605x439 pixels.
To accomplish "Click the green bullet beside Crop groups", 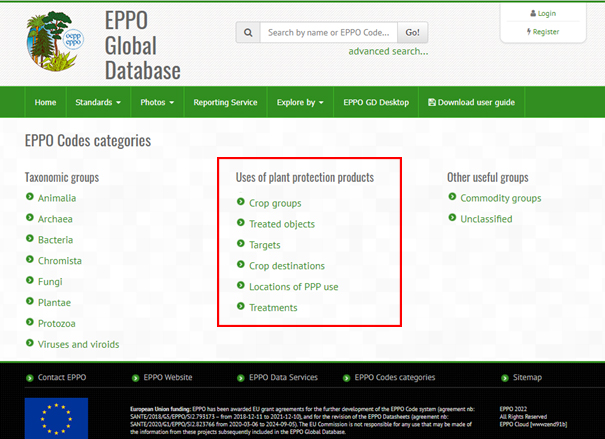I will pos(241,202).
